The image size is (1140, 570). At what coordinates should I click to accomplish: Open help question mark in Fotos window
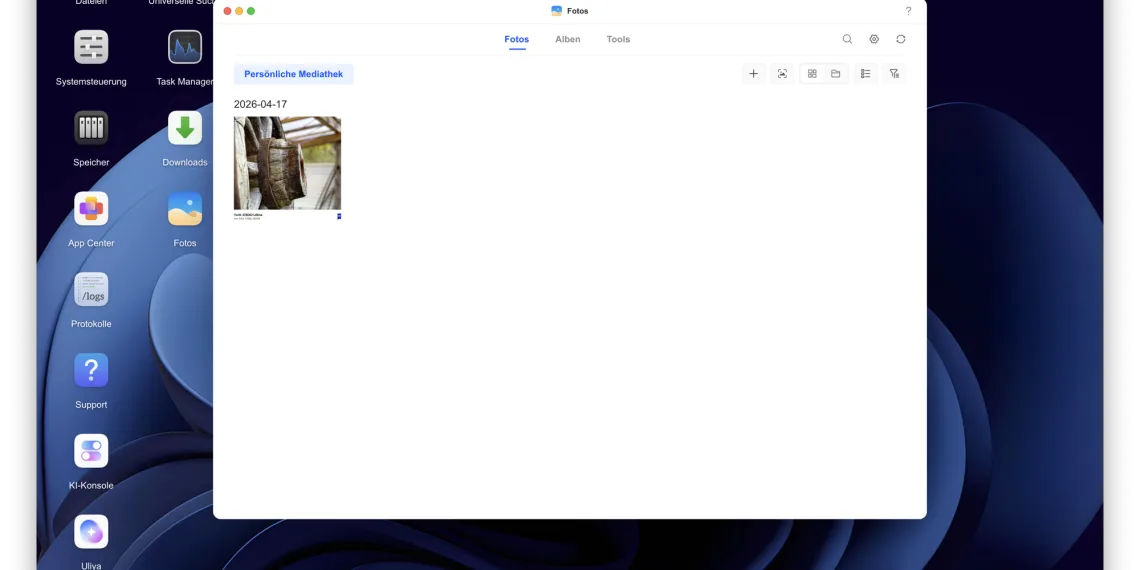(x=908, y=11)
